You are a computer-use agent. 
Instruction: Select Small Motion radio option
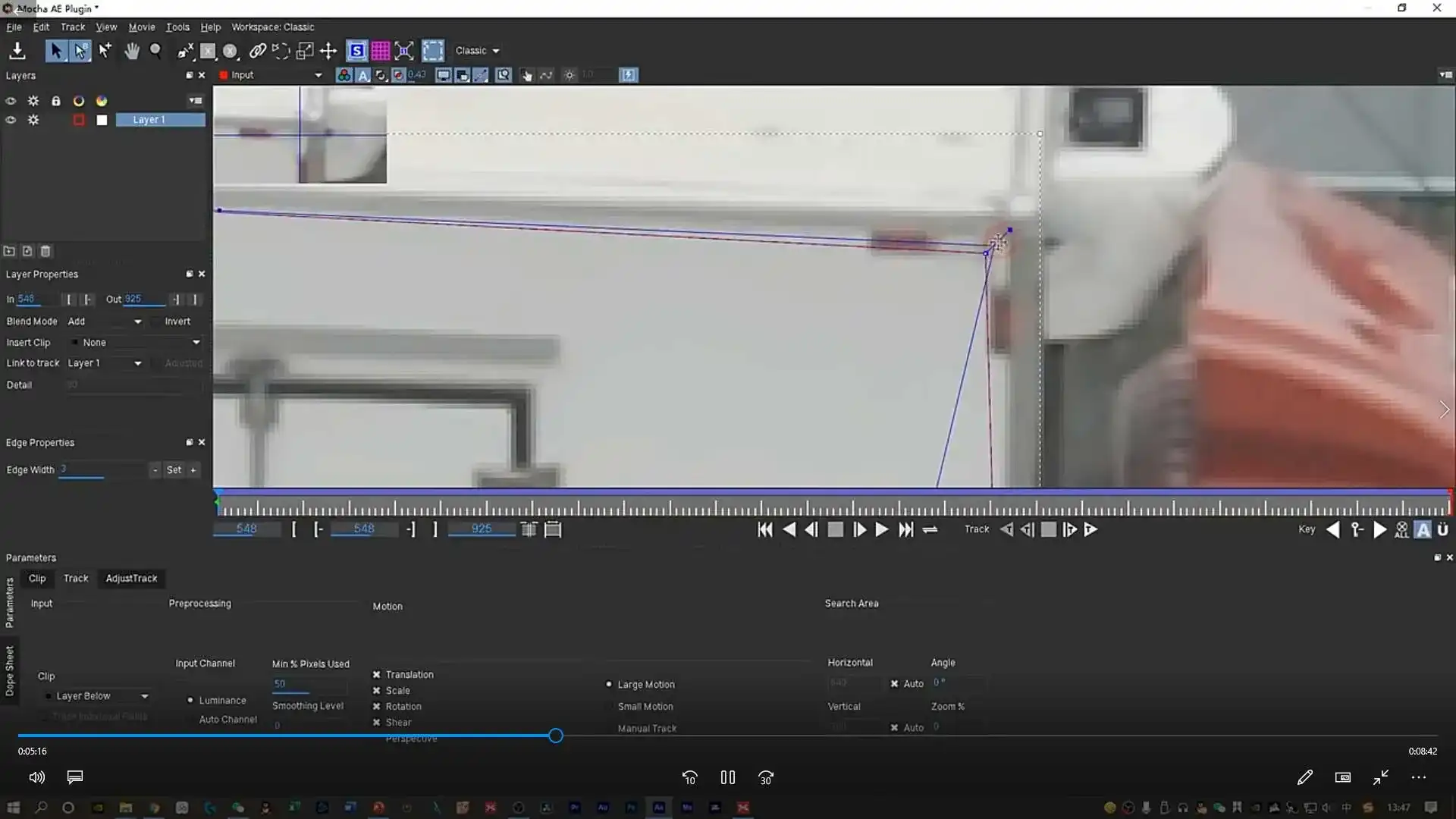609,706
